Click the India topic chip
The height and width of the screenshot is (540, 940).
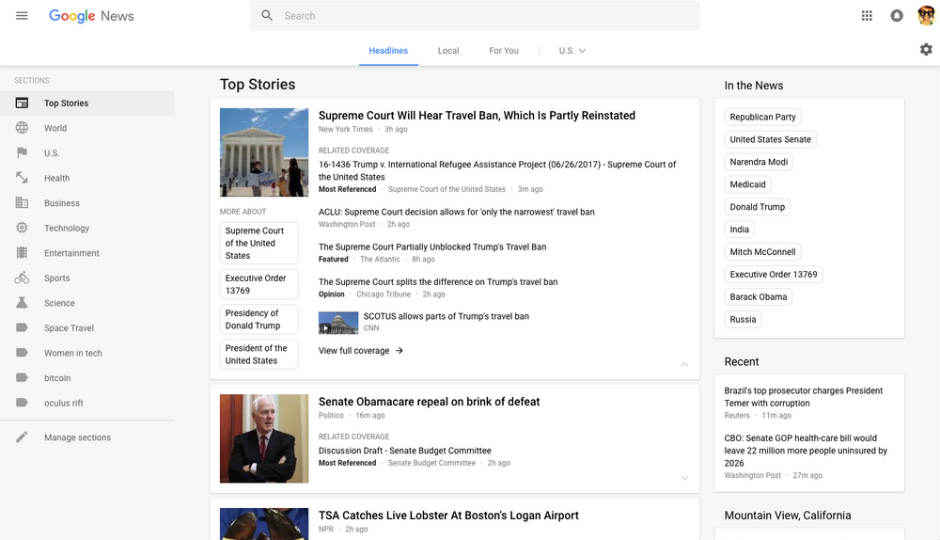[739, 230]
